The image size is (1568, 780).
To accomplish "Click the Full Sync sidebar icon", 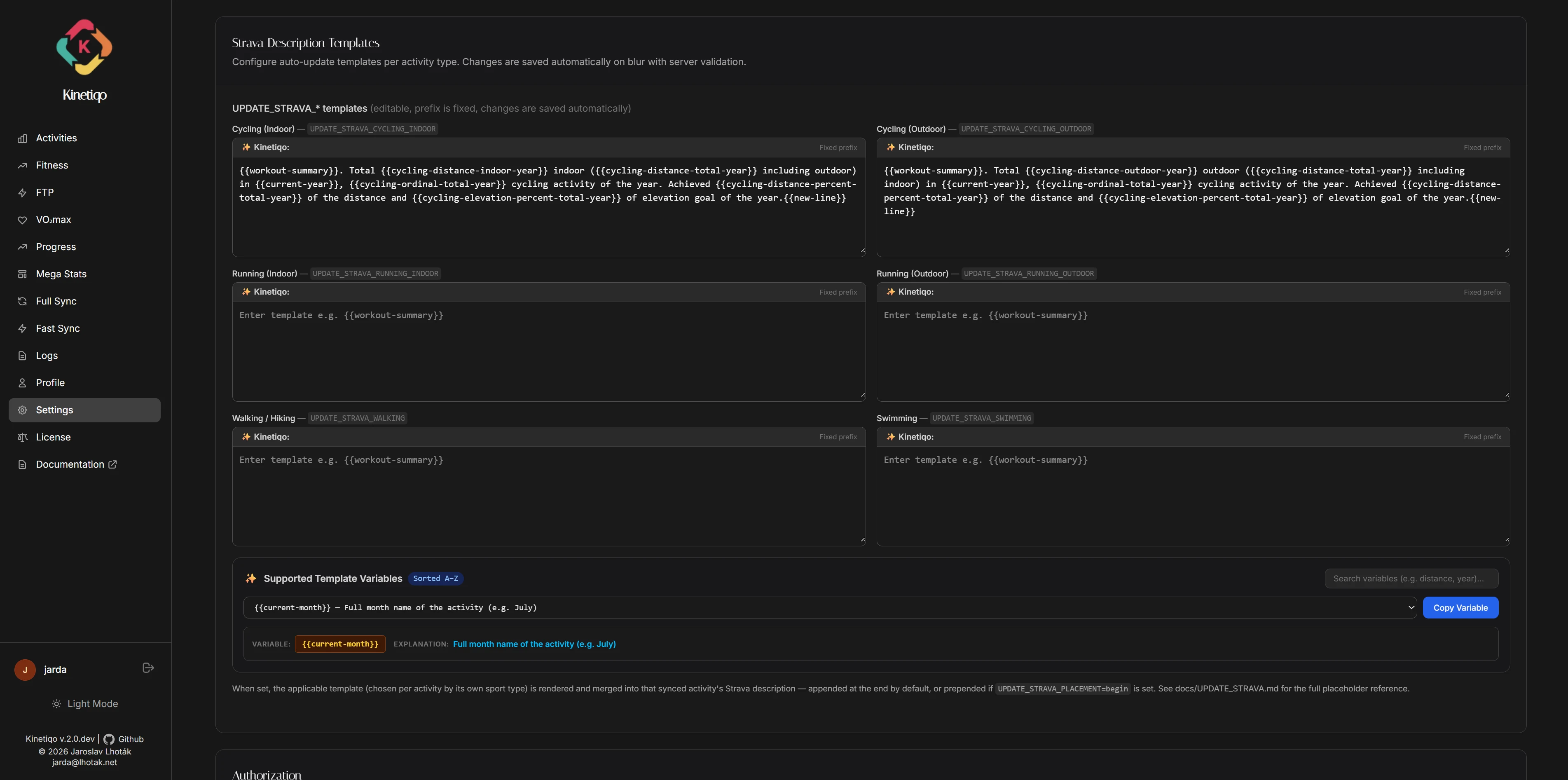I will pyautogui.click(x=23, y=301).
